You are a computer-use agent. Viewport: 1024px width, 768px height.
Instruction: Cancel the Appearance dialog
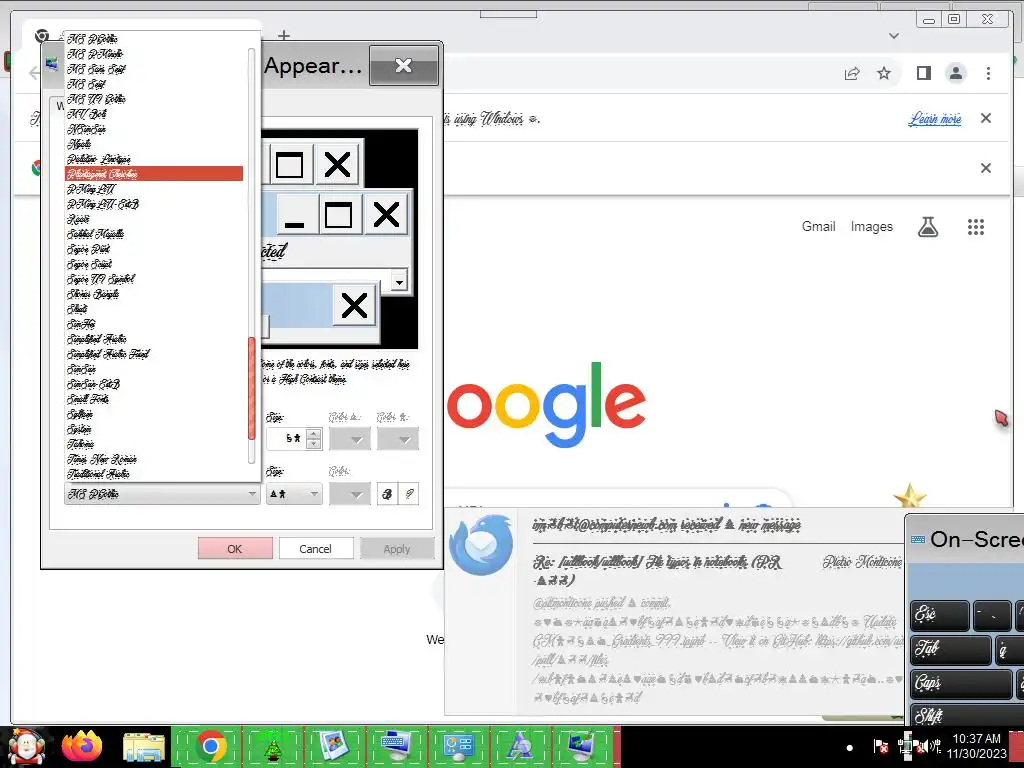(x=315, y=549)
